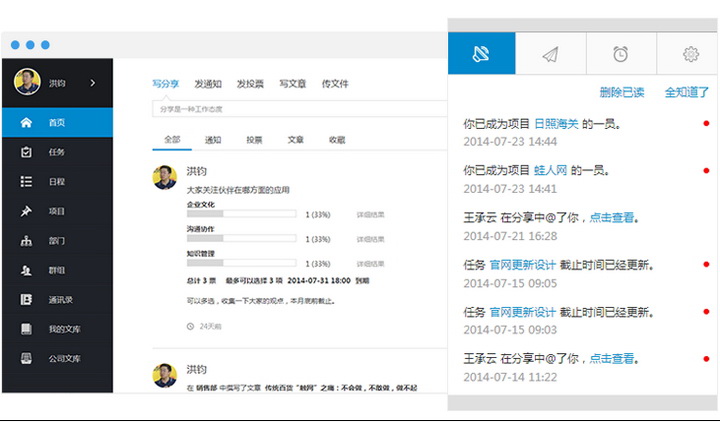Click the 我的文库 book icon

point(26,329)
